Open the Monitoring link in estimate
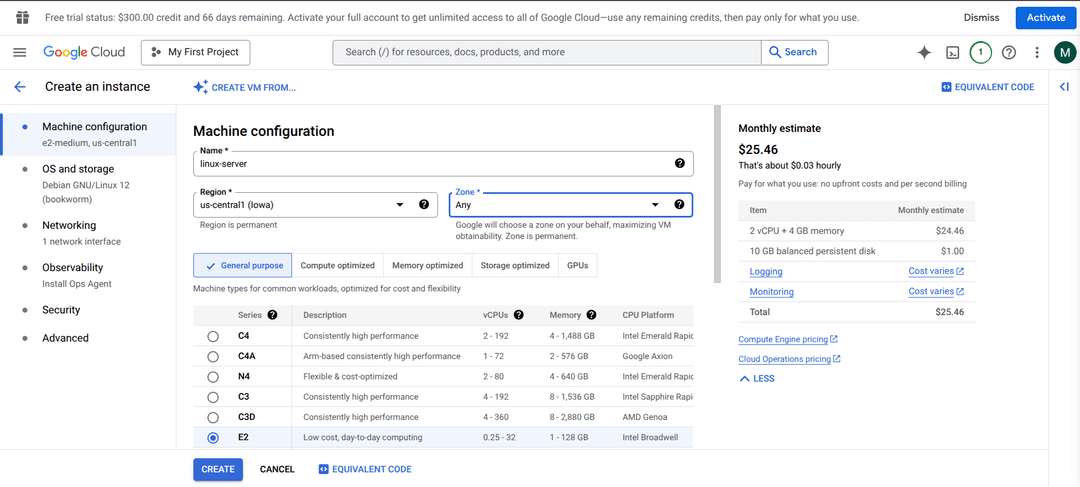 point(771,292)
